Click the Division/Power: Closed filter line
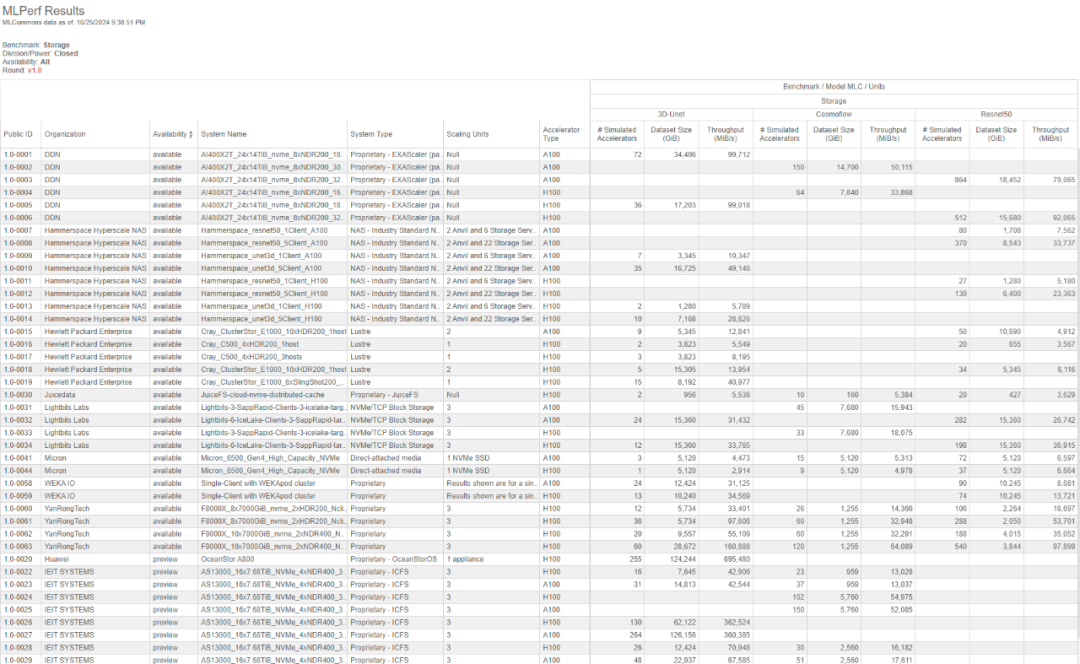1080x664 pixels. coord(40,54)
